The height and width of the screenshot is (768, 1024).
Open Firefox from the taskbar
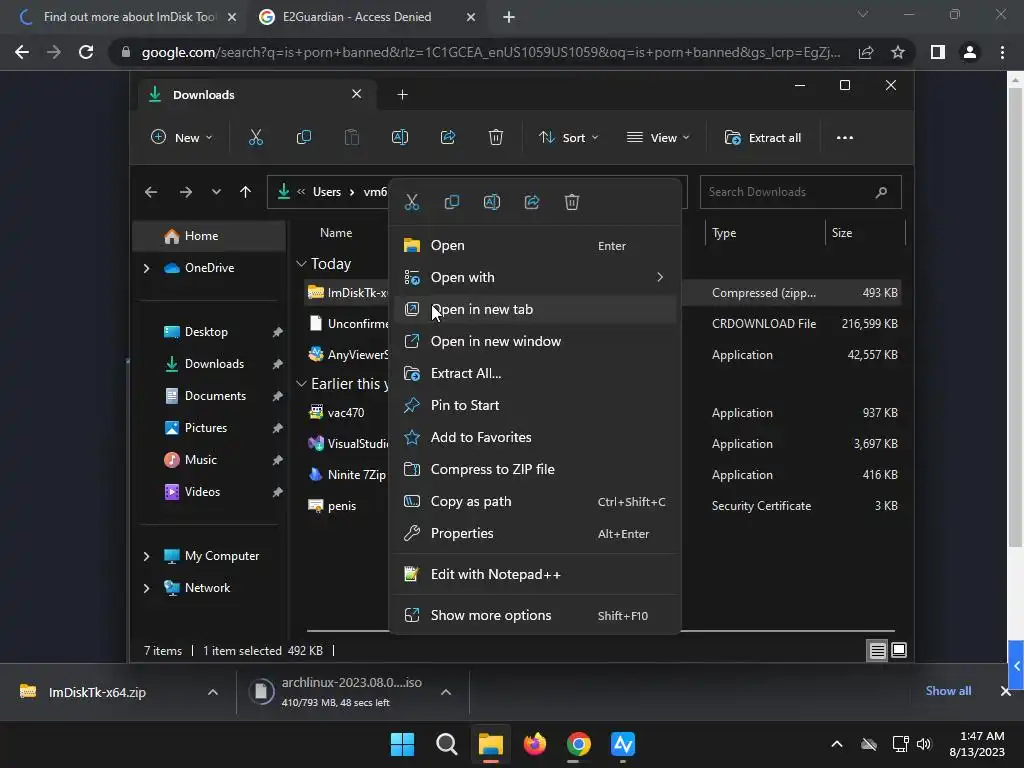535,744
